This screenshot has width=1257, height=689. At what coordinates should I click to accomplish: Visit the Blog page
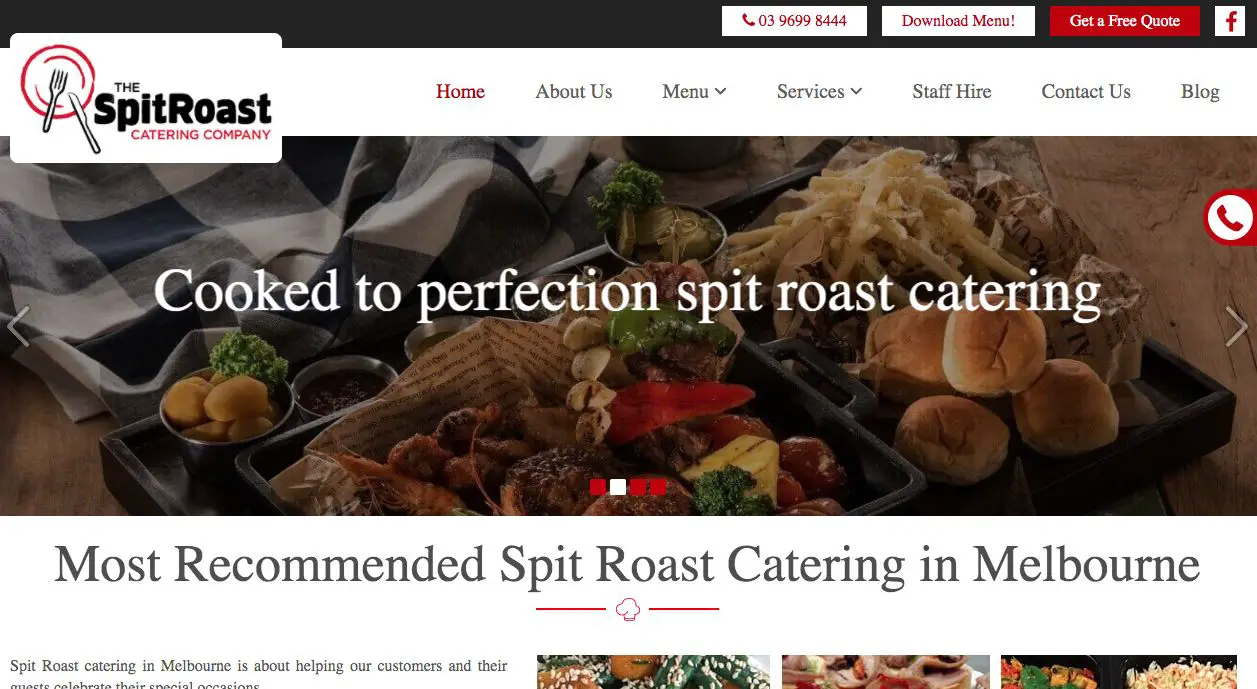pyautogui.click(x=1200, y=91)
